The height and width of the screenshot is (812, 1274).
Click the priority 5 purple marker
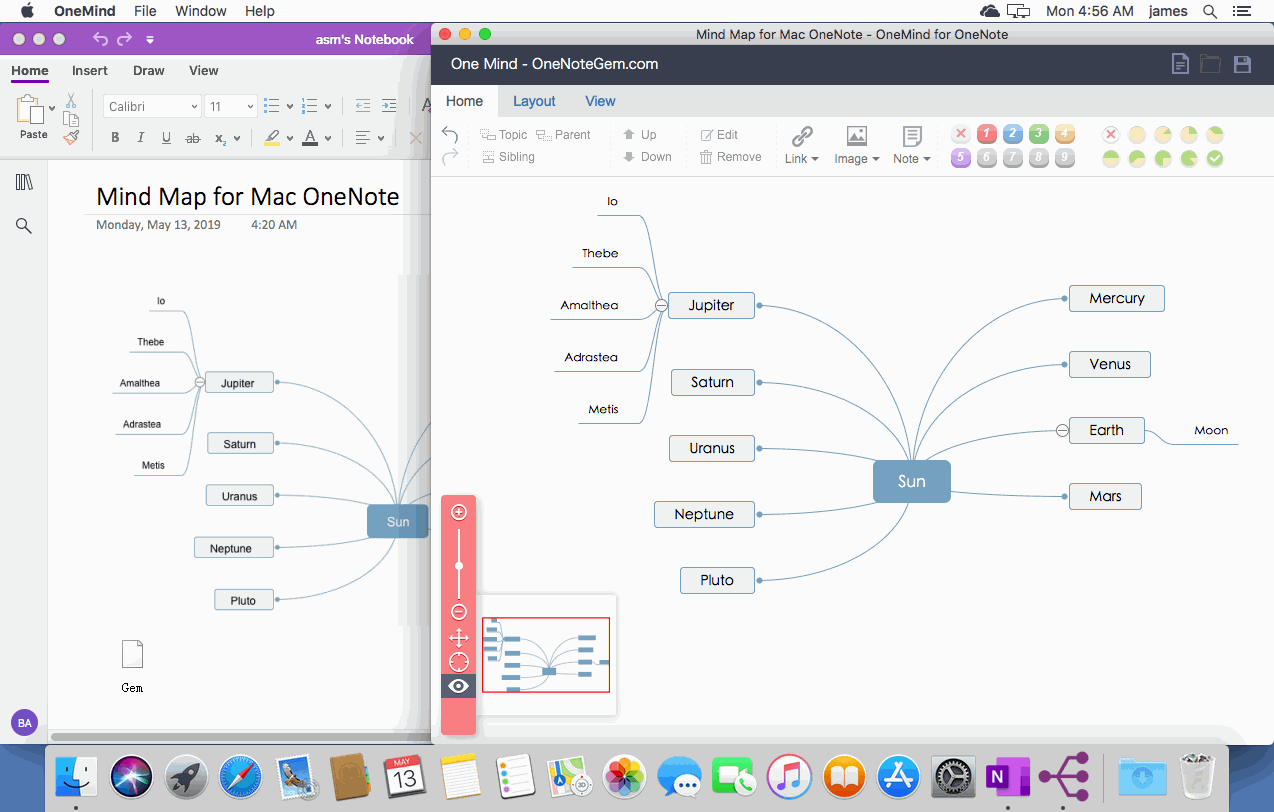click(961, 158)
